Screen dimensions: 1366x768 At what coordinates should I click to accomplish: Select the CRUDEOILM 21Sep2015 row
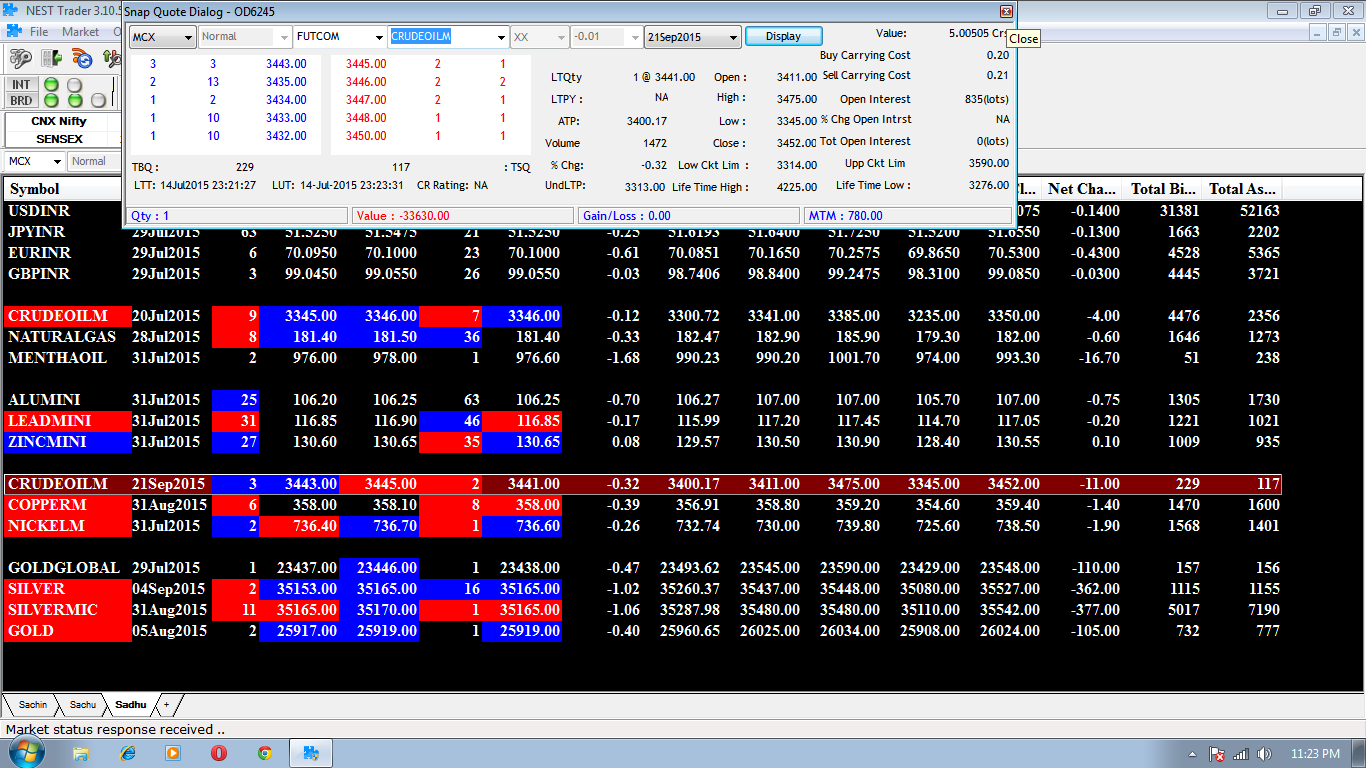(642, 484)
